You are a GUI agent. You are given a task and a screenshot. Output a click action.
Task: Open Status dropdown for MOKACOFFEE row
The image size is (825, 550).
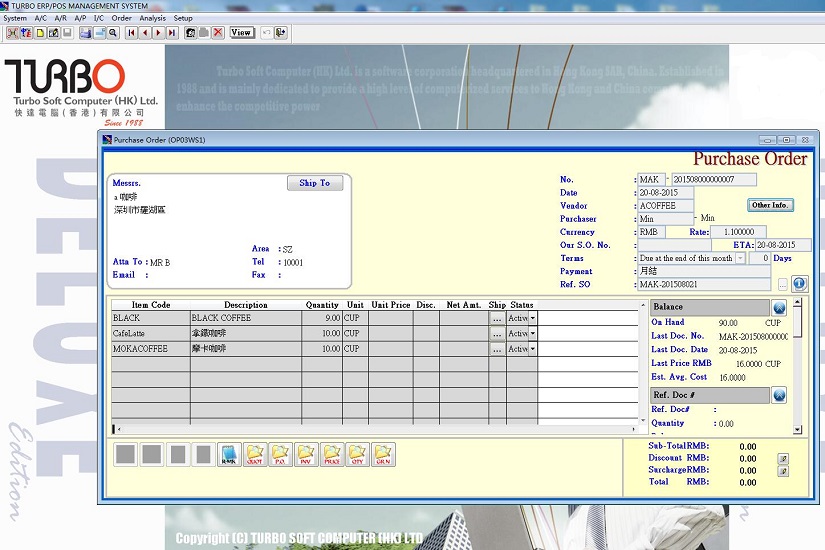[533, 349]
